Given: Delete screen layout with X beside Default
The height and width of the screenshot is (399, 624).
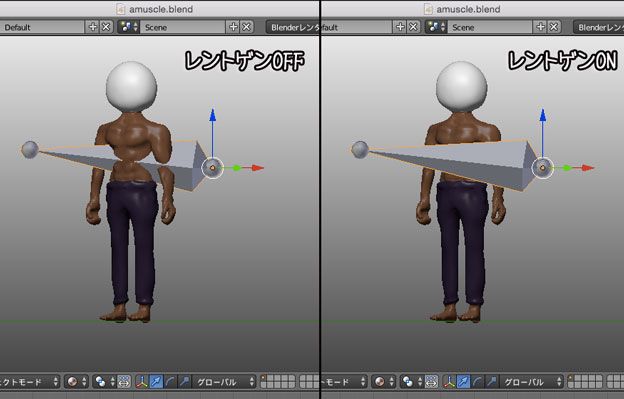Looking at the screenshot, I should [x=106, y=27].
